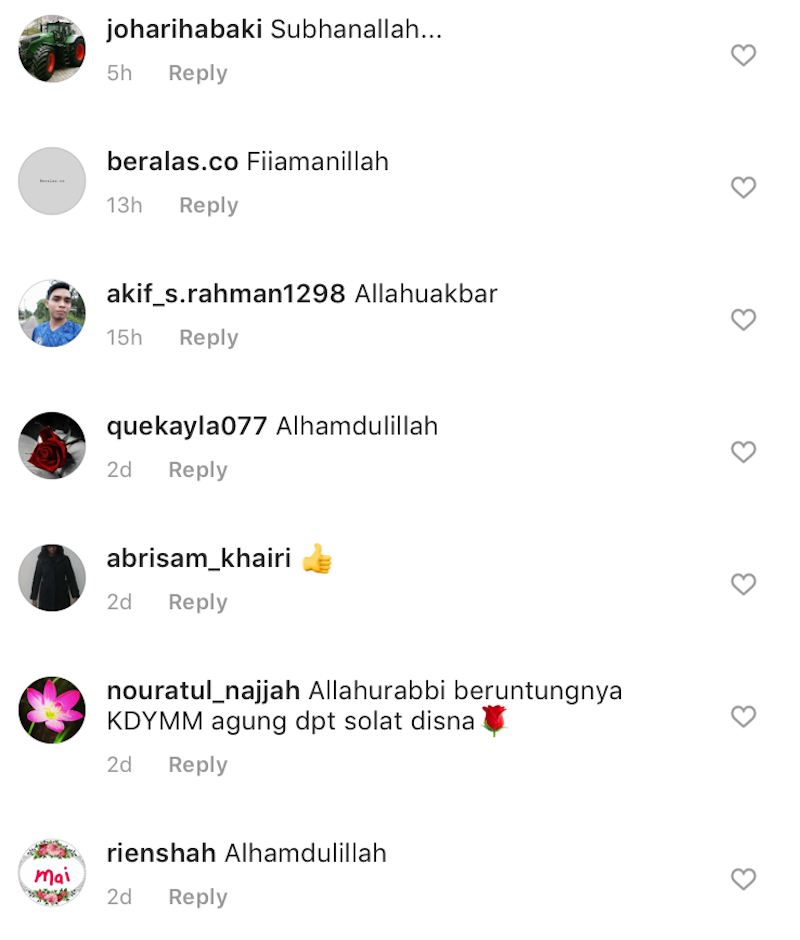Reply to beralas.co Fiiamanillah comment
The image size is (800, 940).
pyautogui.click(x=209, y=206)
